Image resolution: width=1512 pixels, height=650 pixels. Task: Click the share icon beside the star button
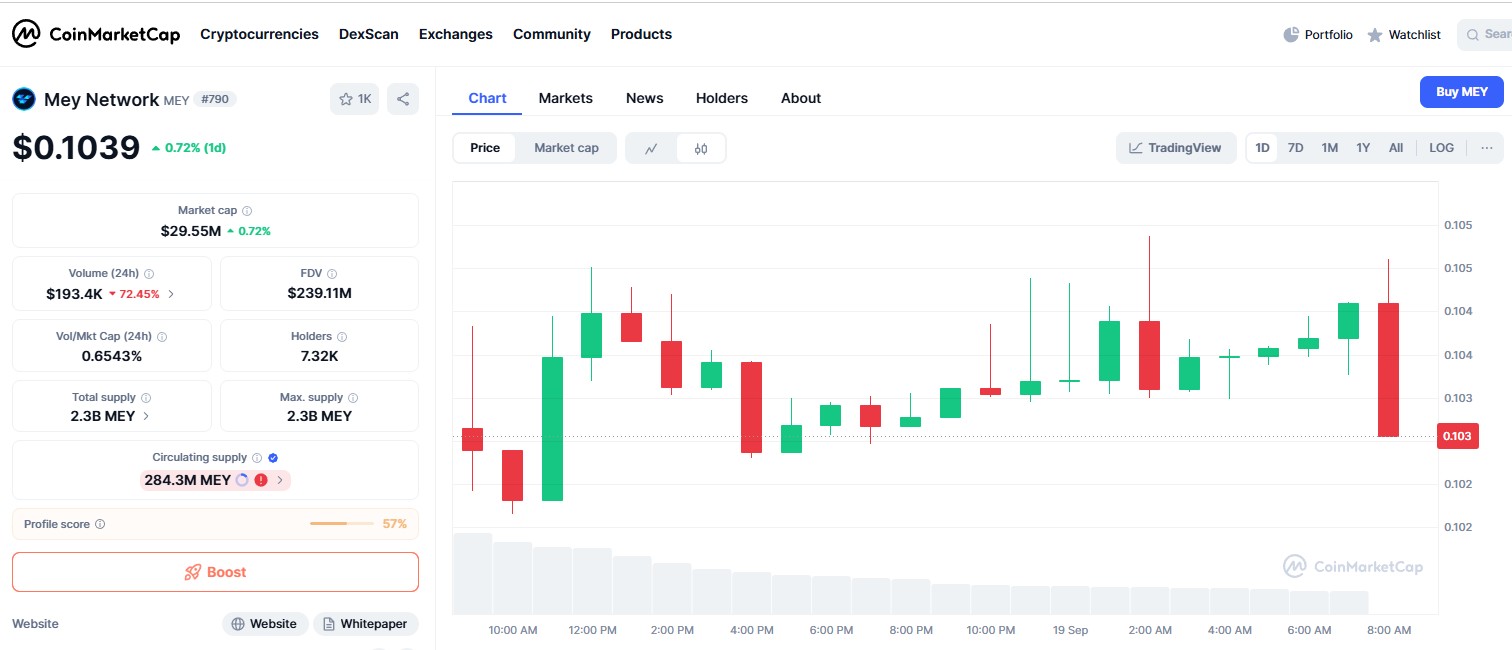403,99
